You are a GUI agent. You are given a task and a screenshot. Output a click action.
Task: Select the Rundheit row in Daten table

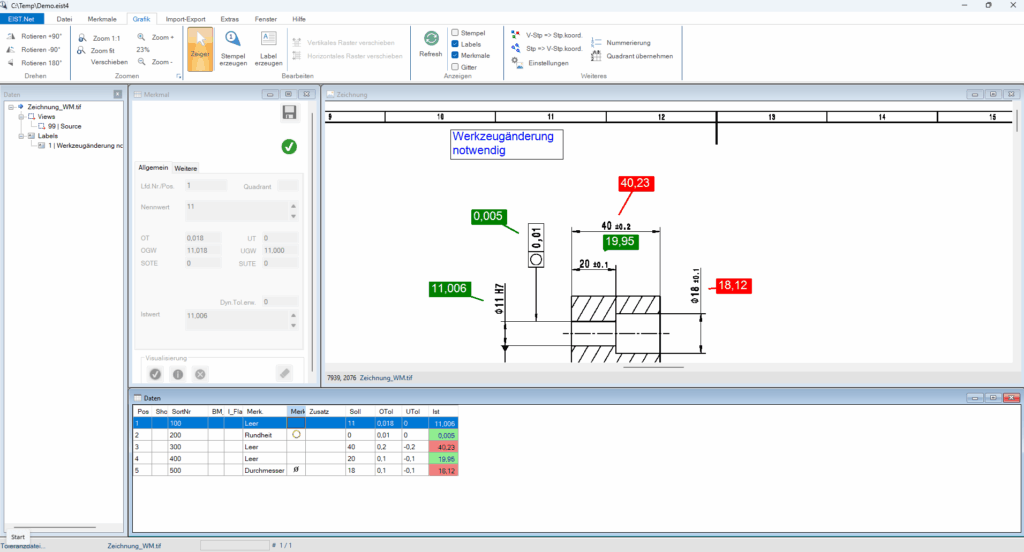coord(295,435)
